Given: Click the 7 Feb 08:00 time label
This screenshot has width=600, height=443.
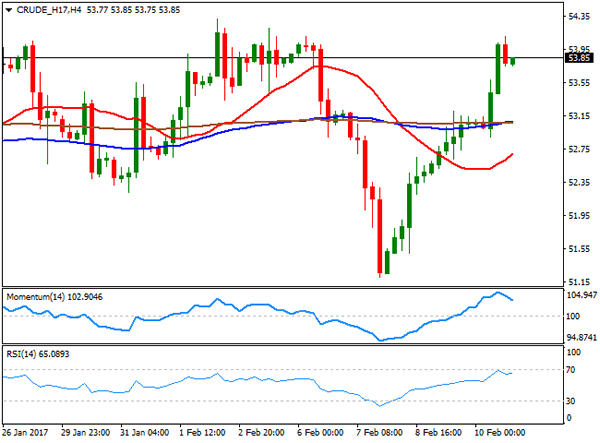Looking at the screenshot, I should 379,433.
